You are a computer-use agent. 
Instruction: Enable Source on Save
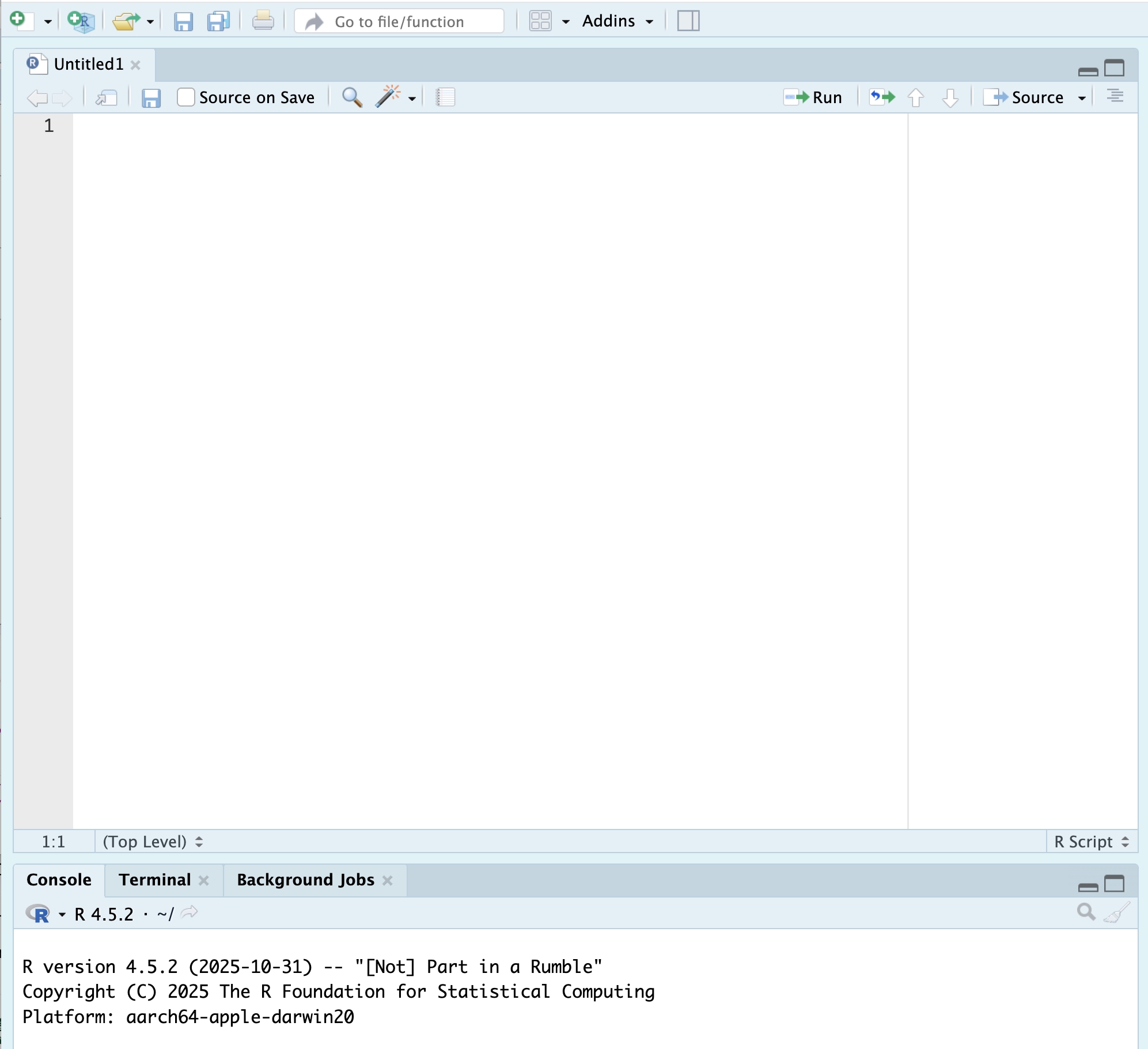185,97
